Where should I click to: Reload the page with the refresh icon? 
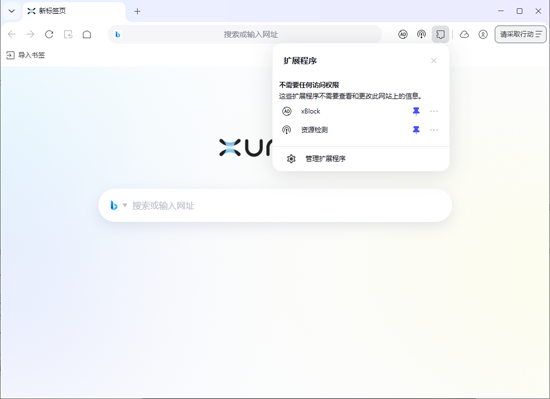point(49,34)
